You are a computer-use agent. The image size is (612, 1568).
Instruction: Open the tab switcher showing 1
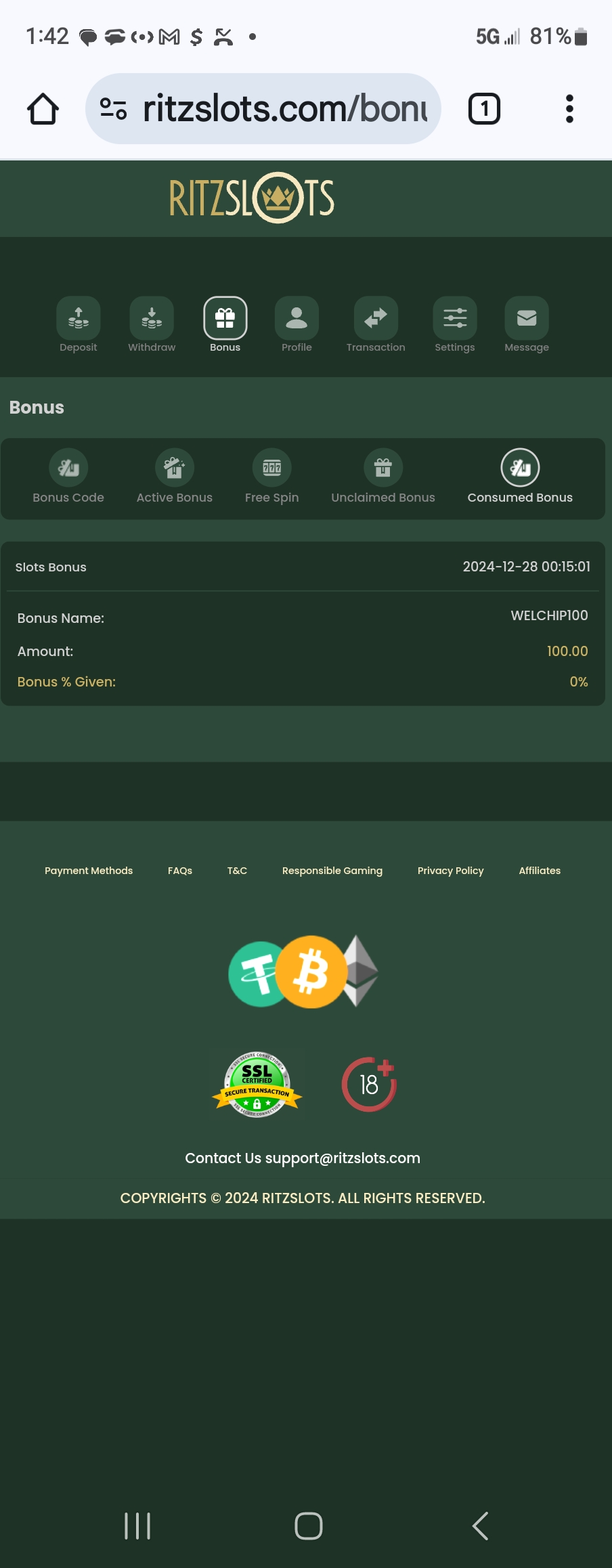tap(484, 109)
